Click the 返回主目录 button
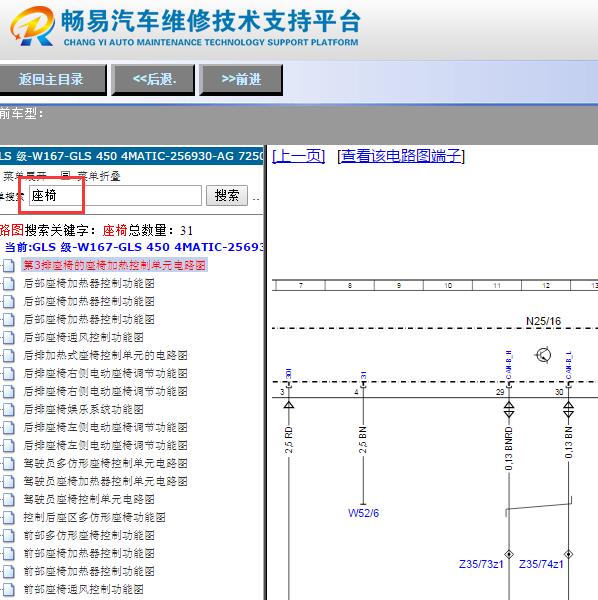 pos(52,80)
